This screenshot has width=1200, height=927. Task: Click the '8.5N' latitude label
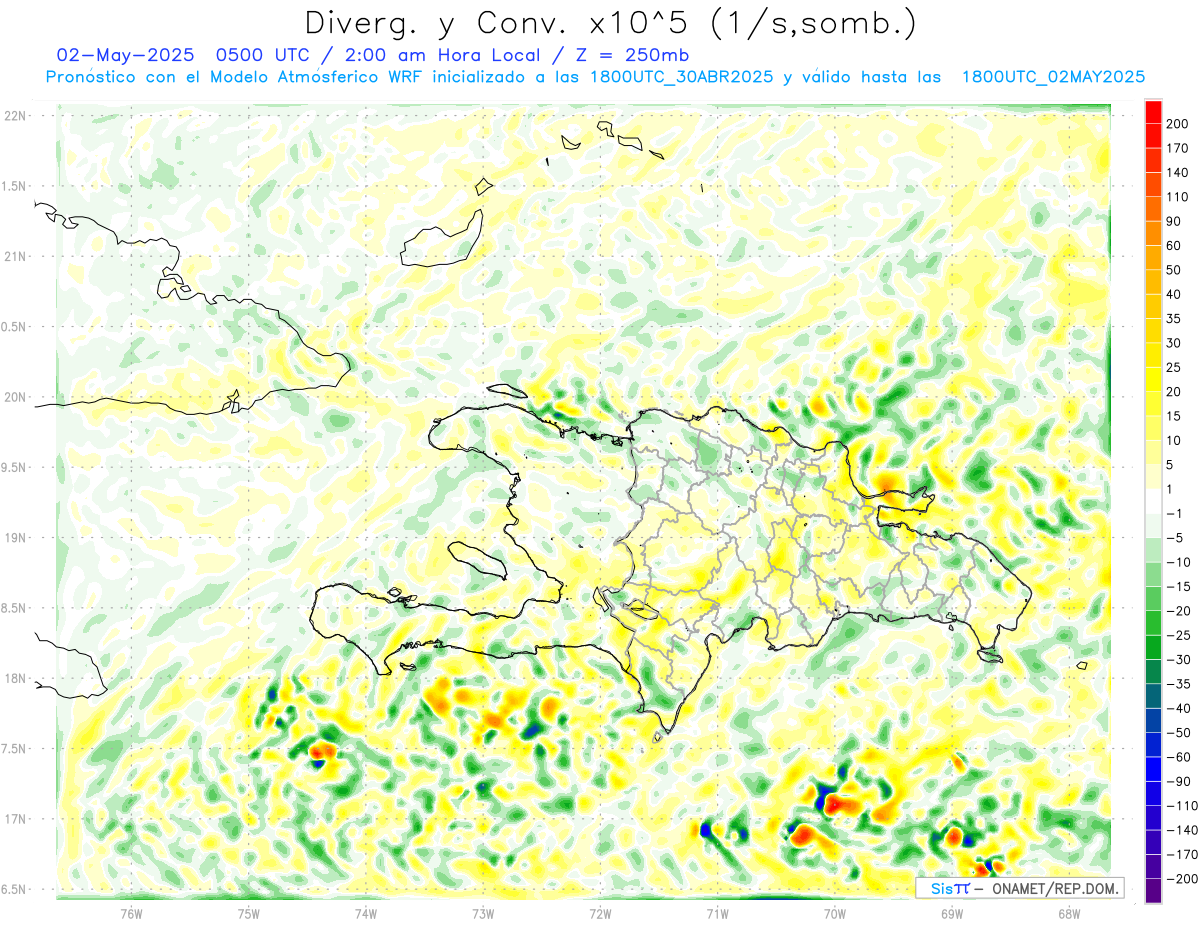pos(15,608)
